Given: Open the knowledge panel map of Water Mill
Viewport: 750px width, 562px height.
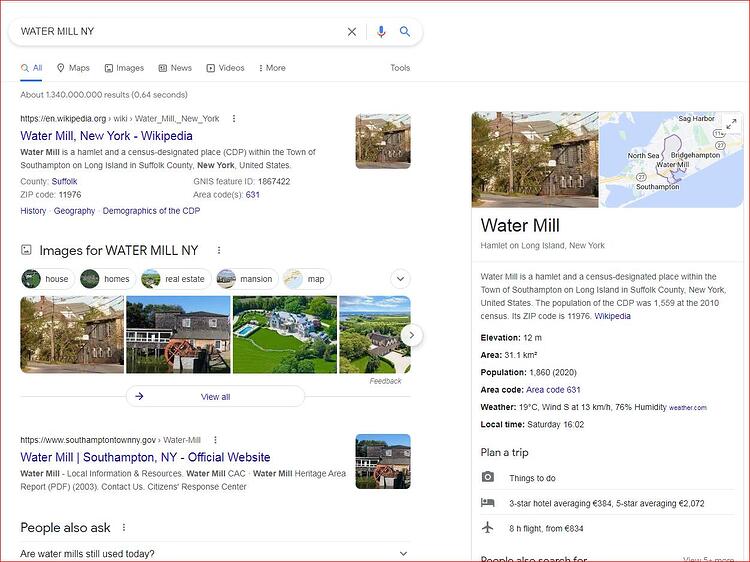Looking at the screenshot, I should click(x=671, y=159).
